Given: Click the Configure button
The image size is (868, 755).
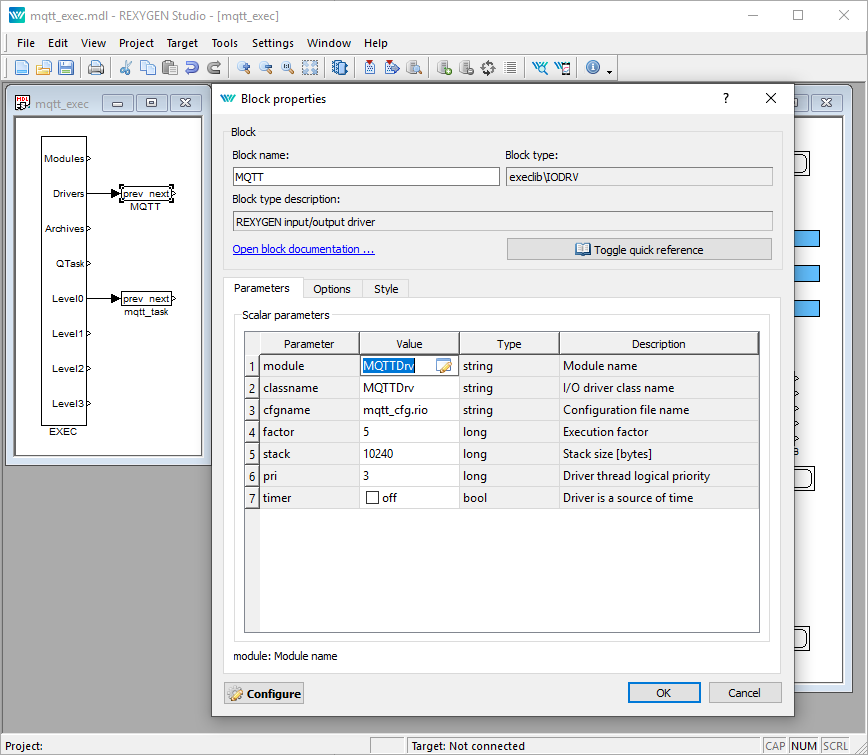Looking at the screenshot, I should coord(264,694).
